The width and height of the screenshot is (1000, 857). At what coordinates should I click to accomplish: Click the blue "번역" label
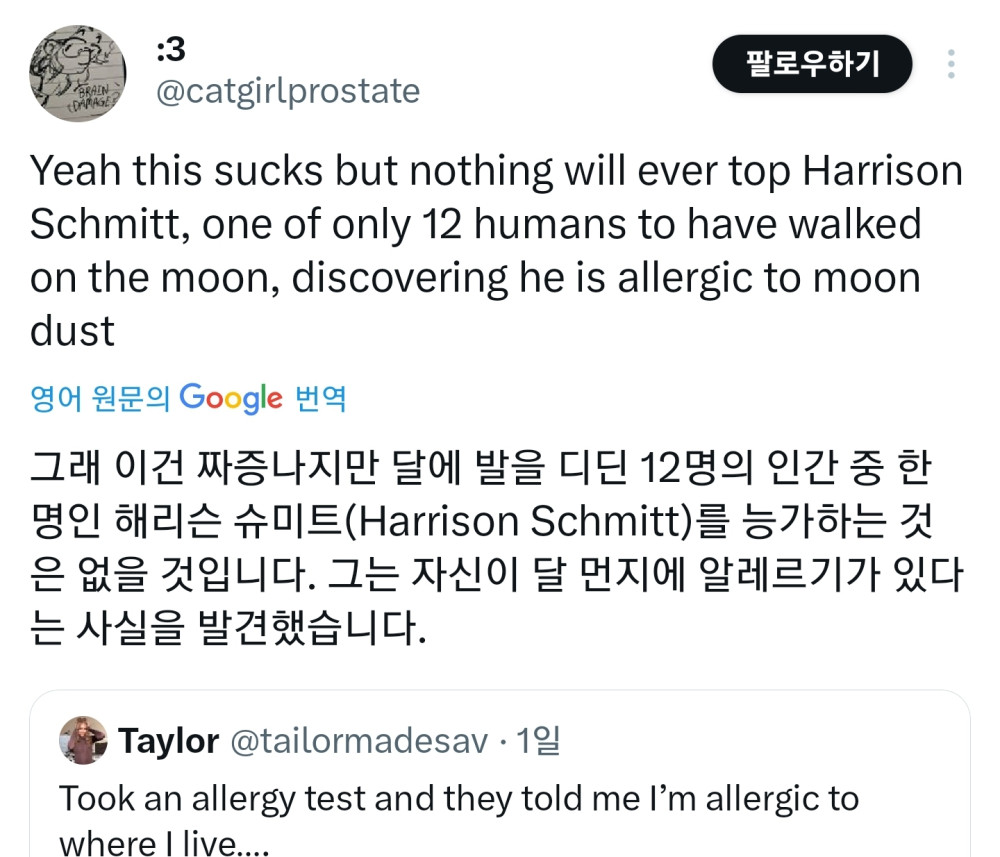321,398
